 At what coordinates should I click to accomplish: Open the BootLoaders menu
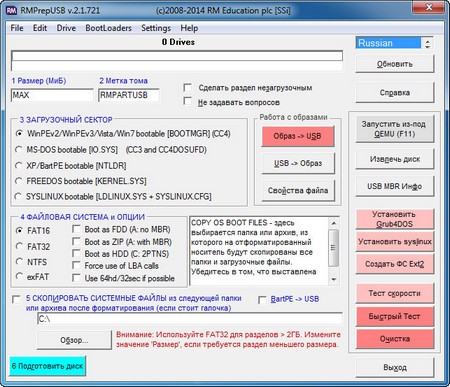pyautogui.click(x=108, y=28)
